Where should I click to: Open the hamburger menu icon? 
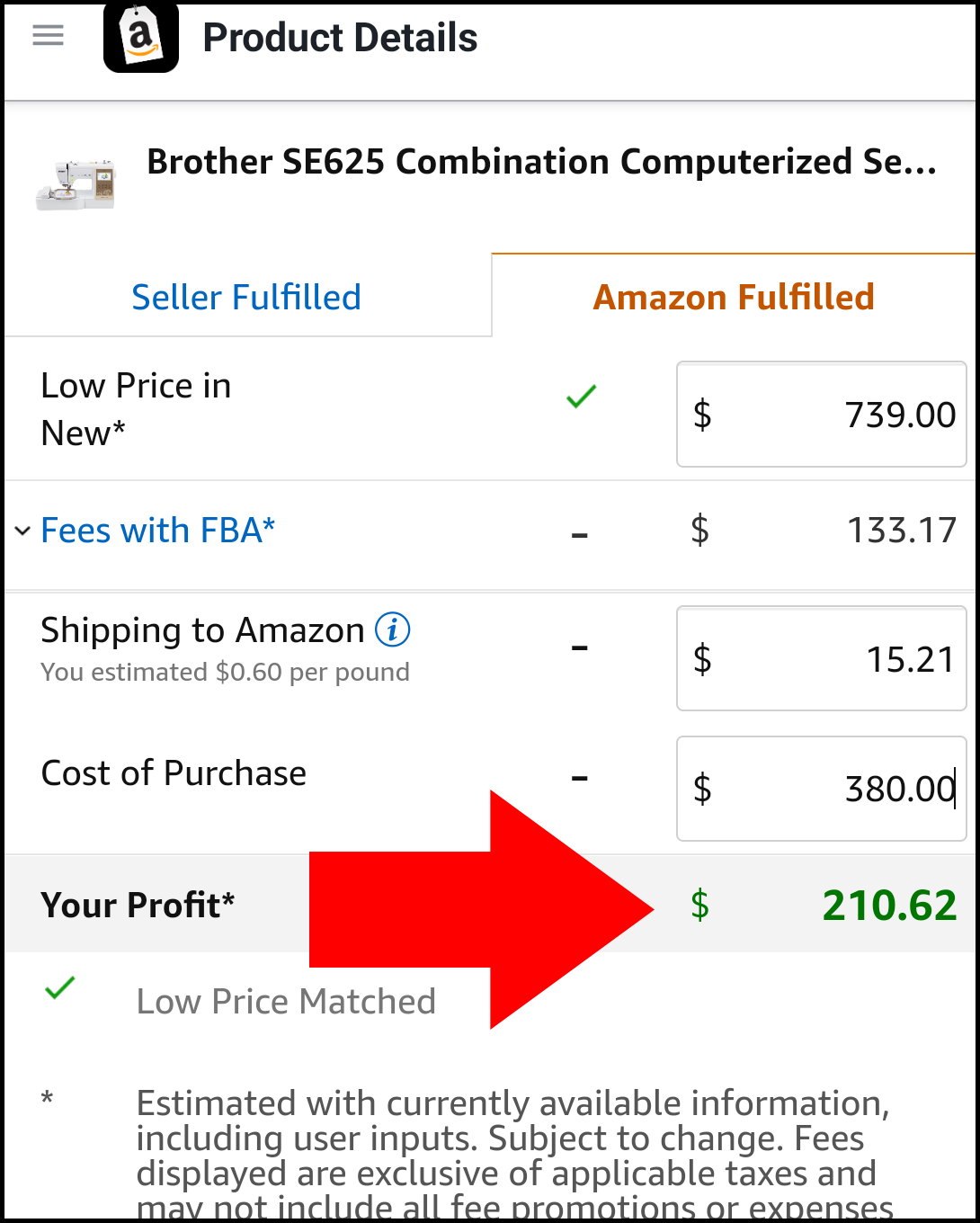[49, 35]
